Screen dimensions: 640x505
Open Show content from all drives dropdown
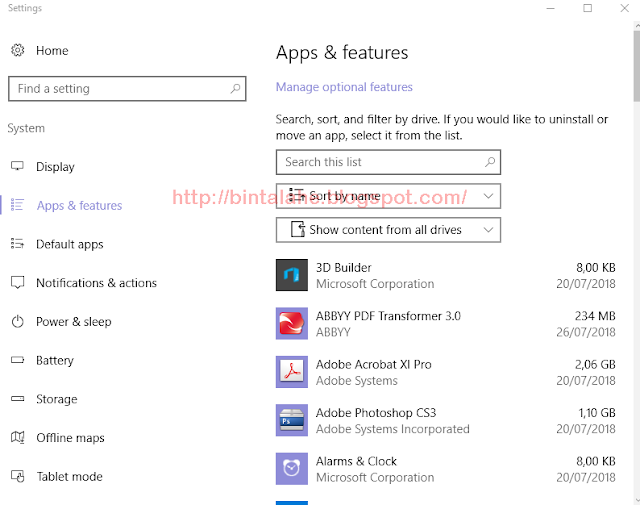click(x=388, y=230)
